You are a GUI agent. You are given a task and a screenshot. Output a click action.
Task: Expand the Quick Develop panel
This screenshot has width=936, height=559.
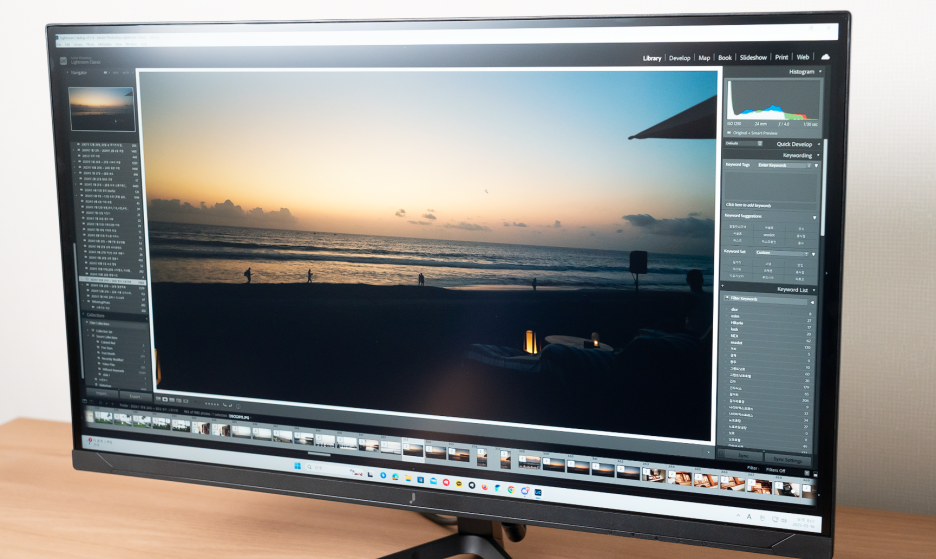pyautogui.click(x=820, y=144)
